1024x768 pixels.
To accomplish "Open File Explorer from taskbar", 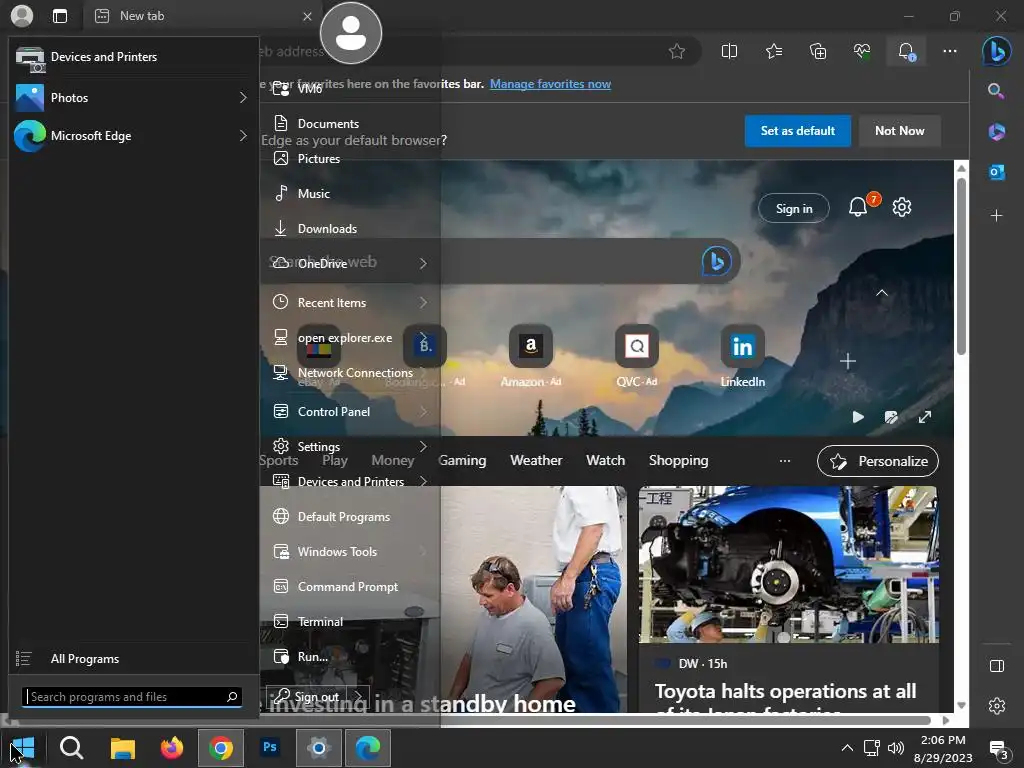I will click(122, 748).
